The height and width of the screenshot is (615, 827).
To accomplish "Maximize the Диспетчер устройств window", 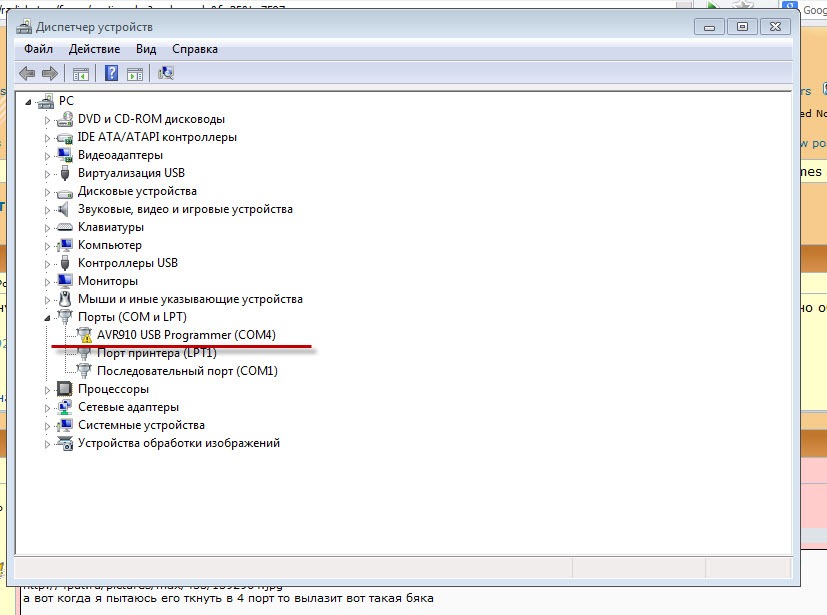I will tap(741, 27).
